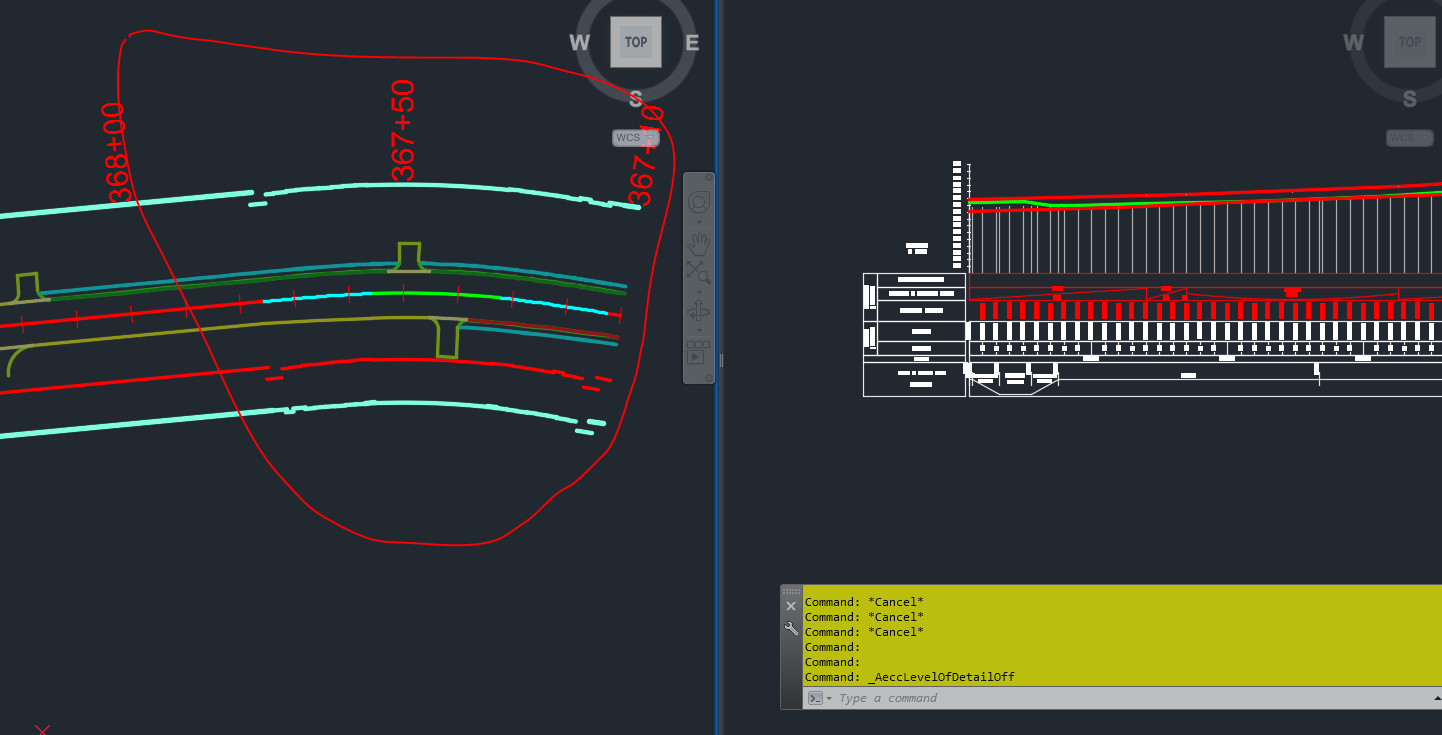Open the WCS coordinate system dropdown
The width and height of the screenshot is (1442, 735).
click(636, 137)
